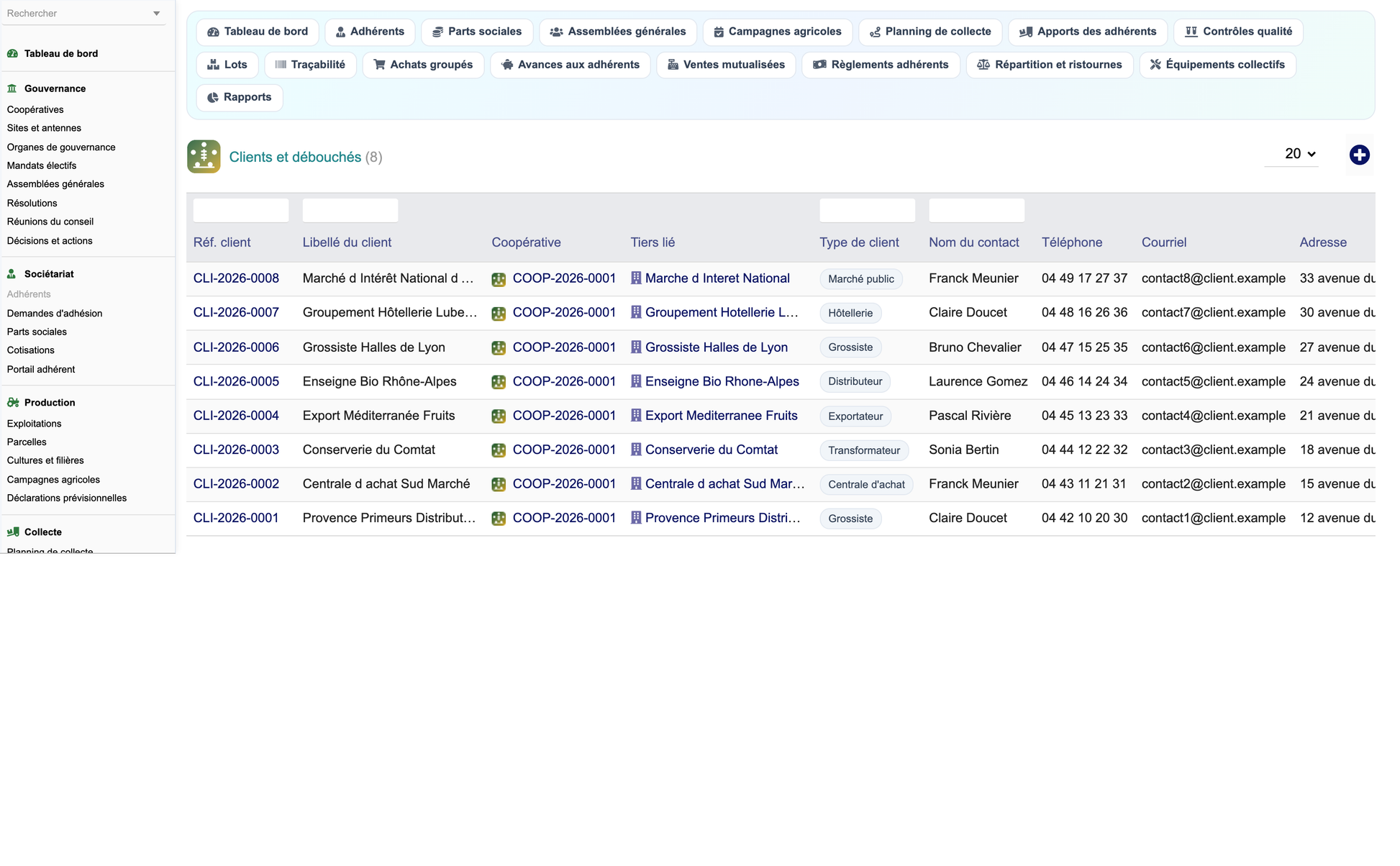
Task: Click the Nom du contact filter field
Action: click(x=976, y=210)
